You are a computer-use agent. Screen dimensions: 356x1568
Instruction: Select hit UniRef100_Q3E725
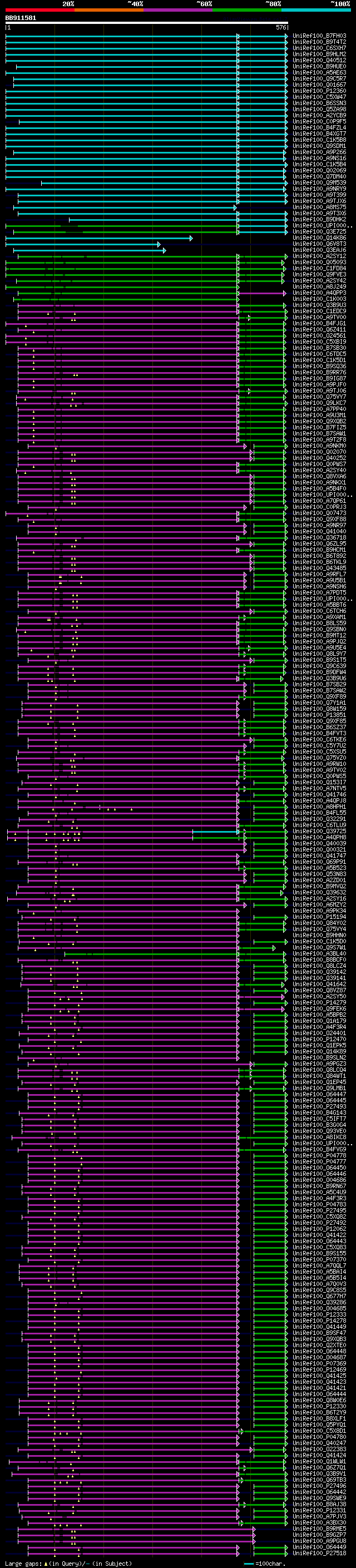[319, 232]
